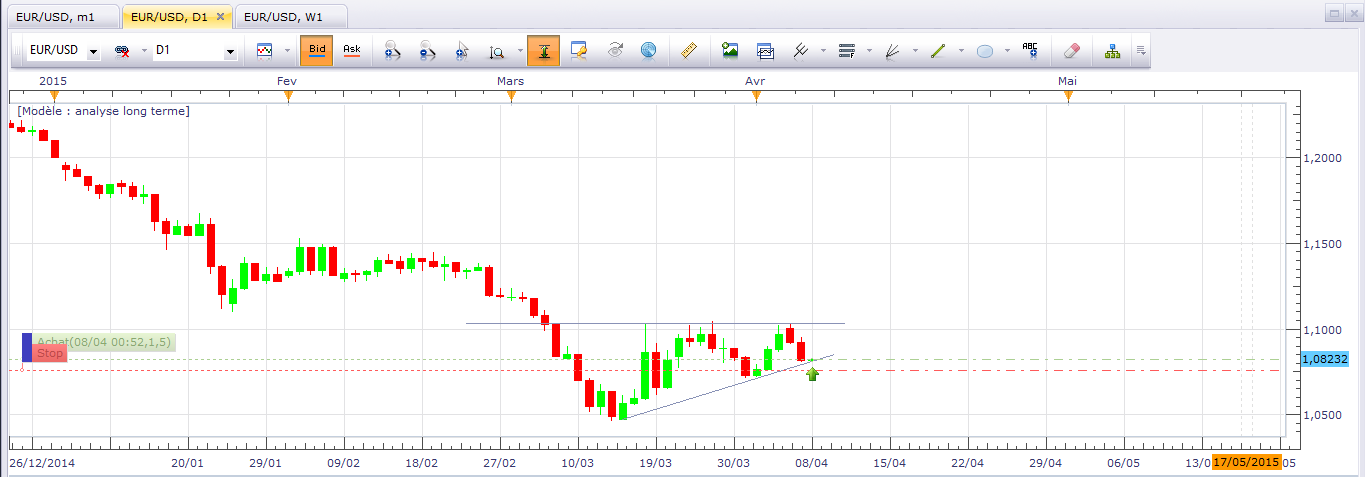Select the ellipse shape tool
The width and height of the screenshot is (1365, 477).
click(984, 50)
